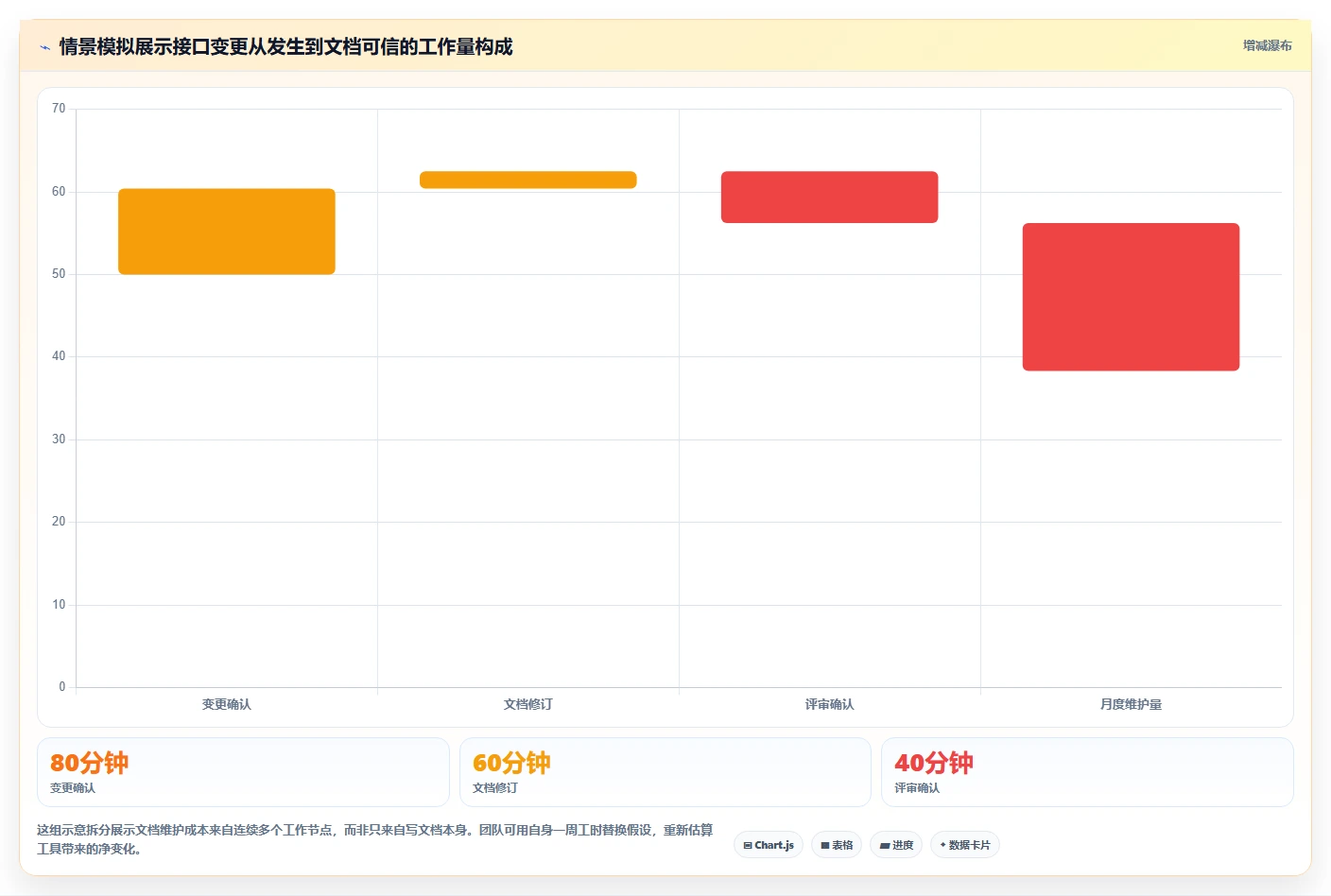
Task: Click the y-axis value 60
Action: (59, 192)
